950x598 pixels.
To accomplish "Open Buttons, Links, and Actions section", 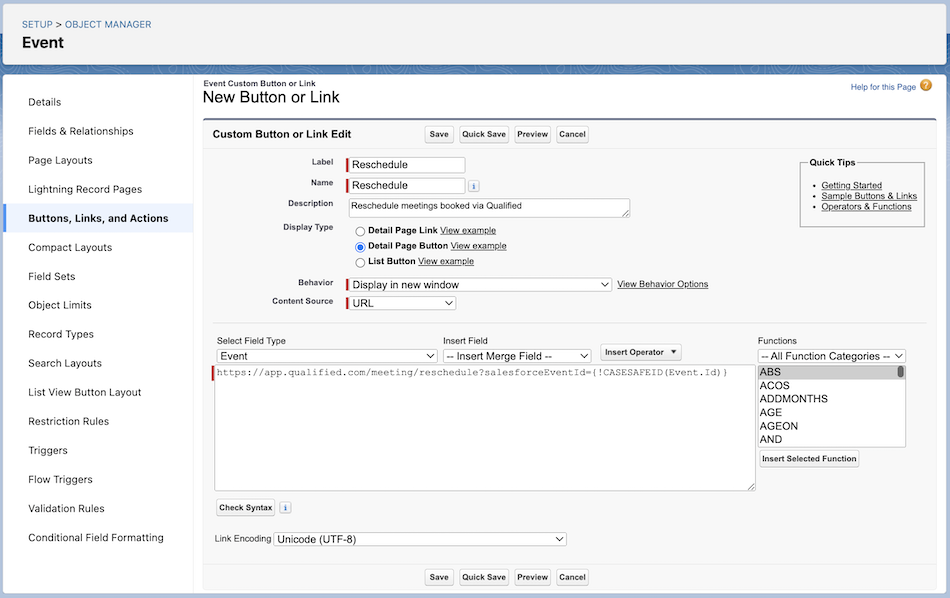I will 98,218.
